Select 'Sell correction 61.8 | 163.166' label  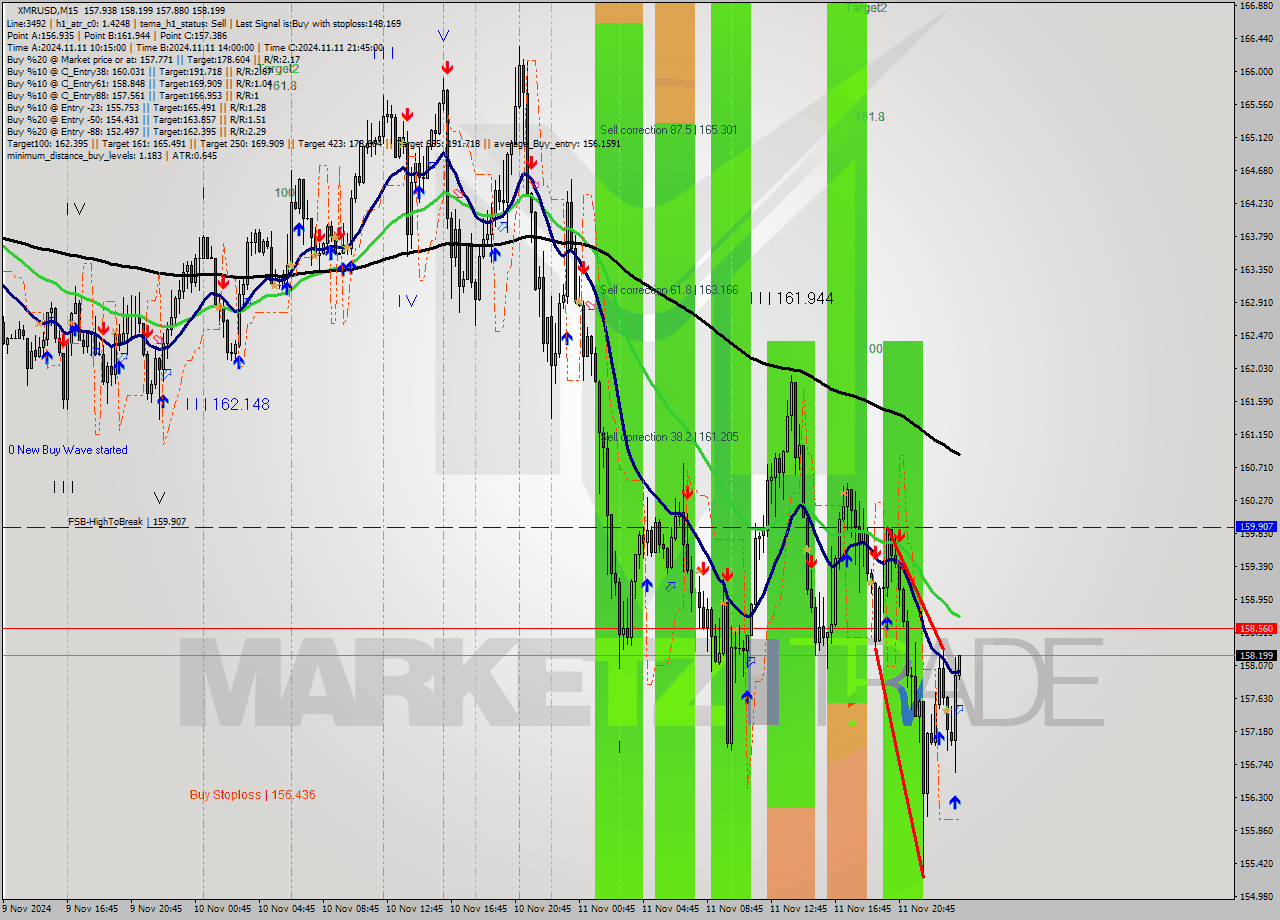click(669, 290)
